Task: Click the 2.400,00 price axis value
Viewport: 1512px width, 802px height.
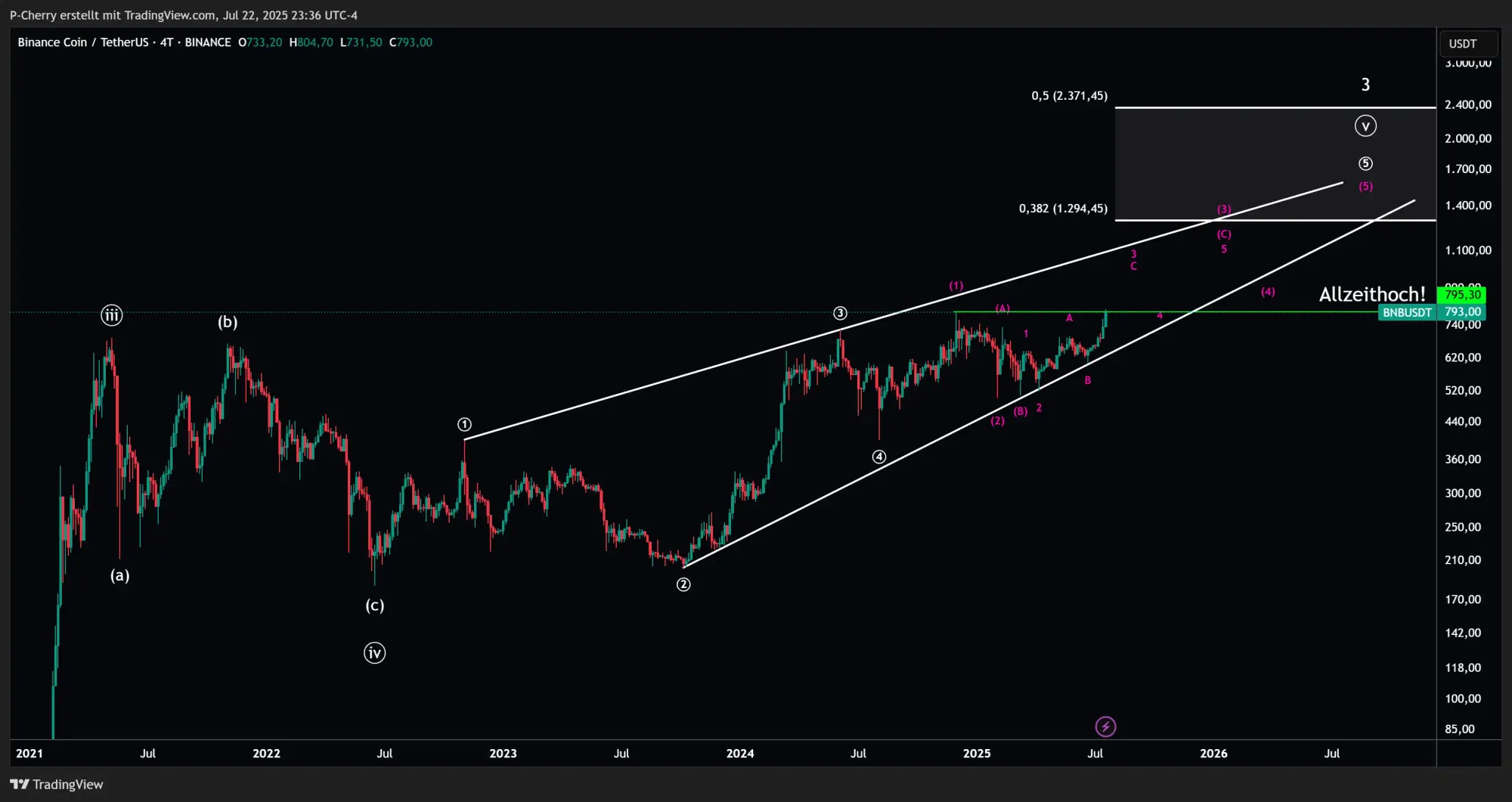Action: 1468,105
